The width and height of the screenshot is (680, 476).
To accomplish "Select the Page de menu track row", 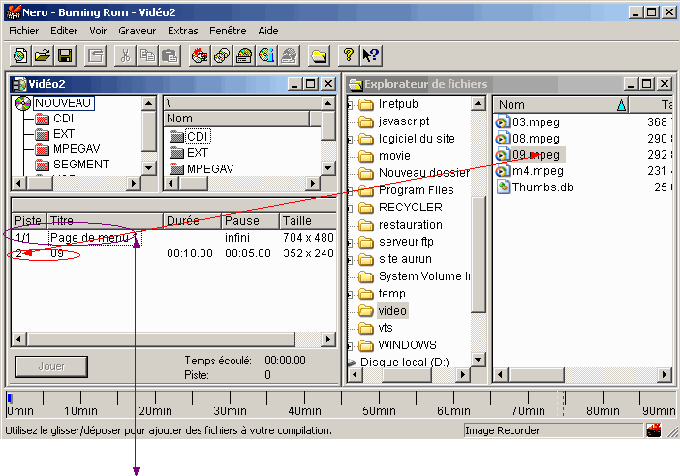I will coord(173,238).
